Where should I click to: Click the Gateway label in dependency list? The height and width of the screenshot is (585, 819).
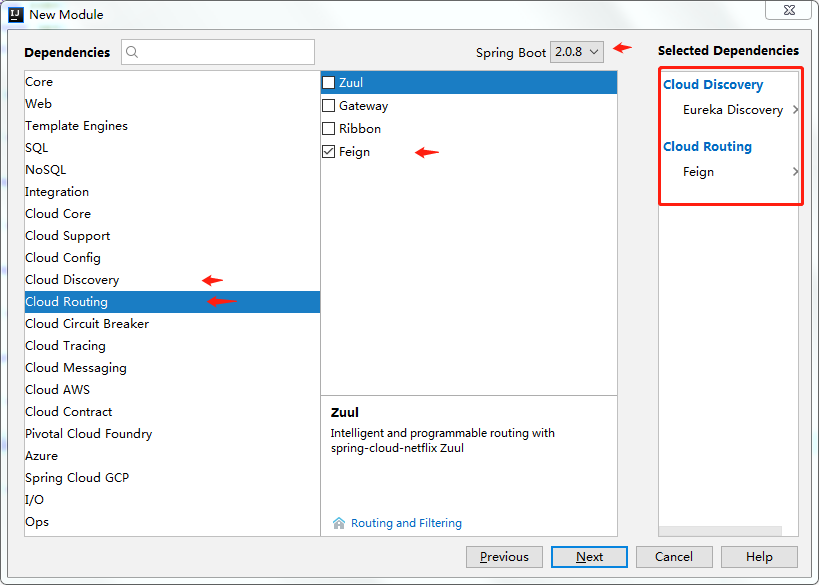(364, 106)
